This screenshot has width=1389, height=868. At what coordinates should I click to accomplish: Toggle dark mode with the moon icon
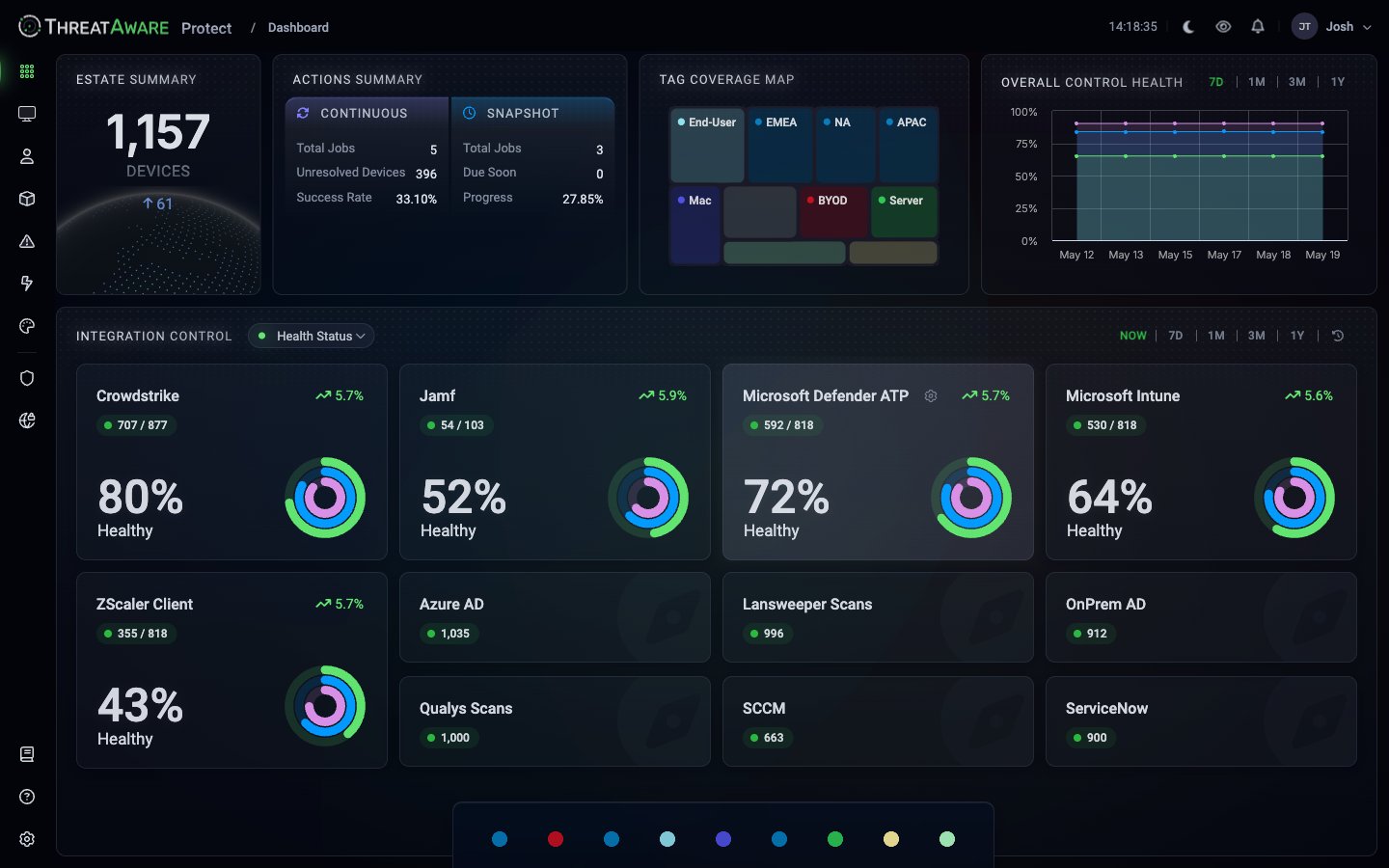(x=1188, y=27)
